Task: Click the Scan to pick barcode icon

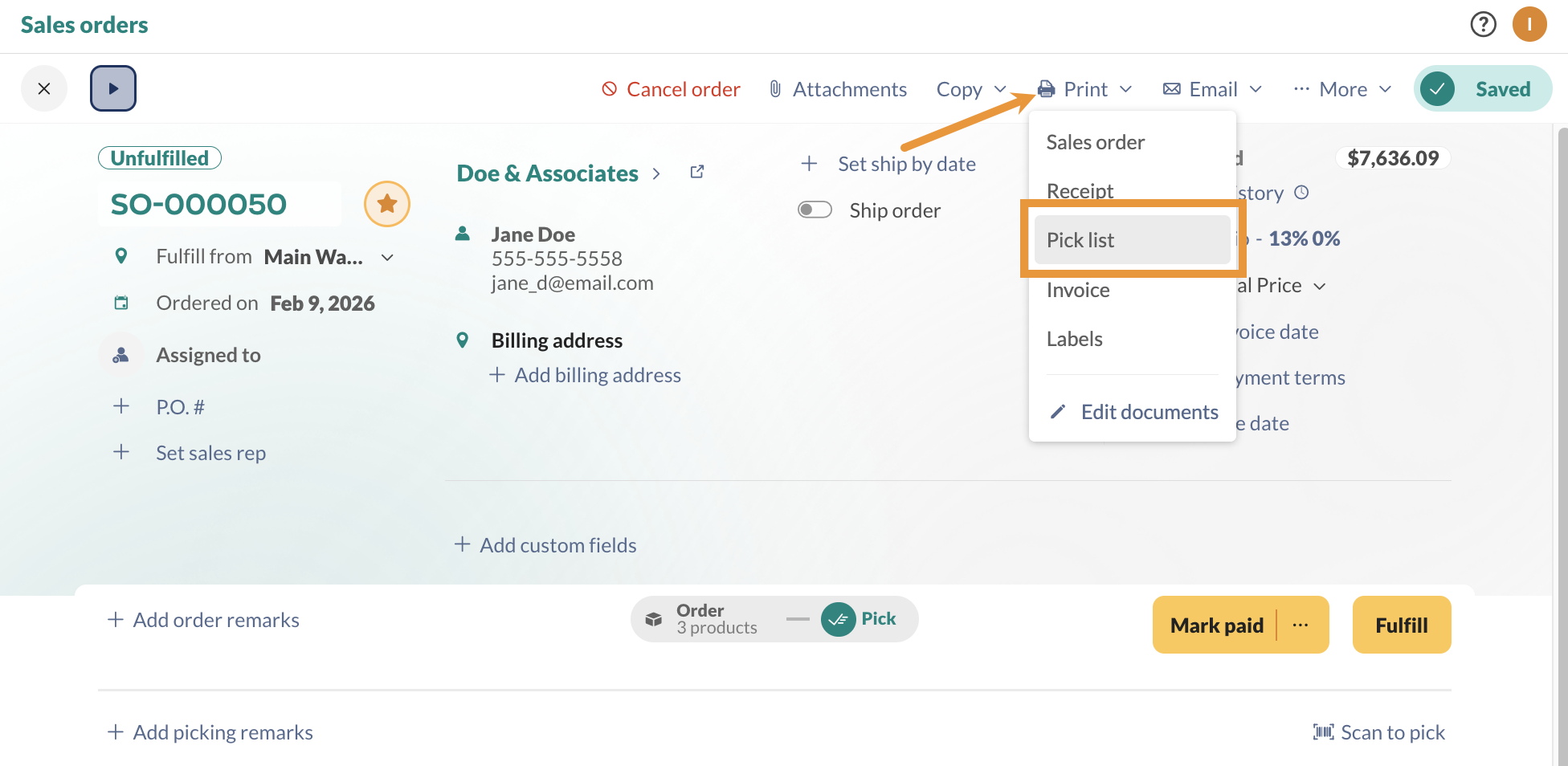Action: [x=1322, y=731]
